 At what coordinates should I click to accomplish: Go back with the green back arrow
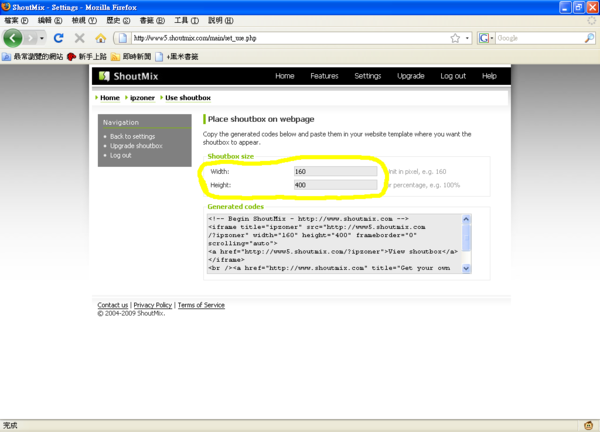tap(13, 38)
